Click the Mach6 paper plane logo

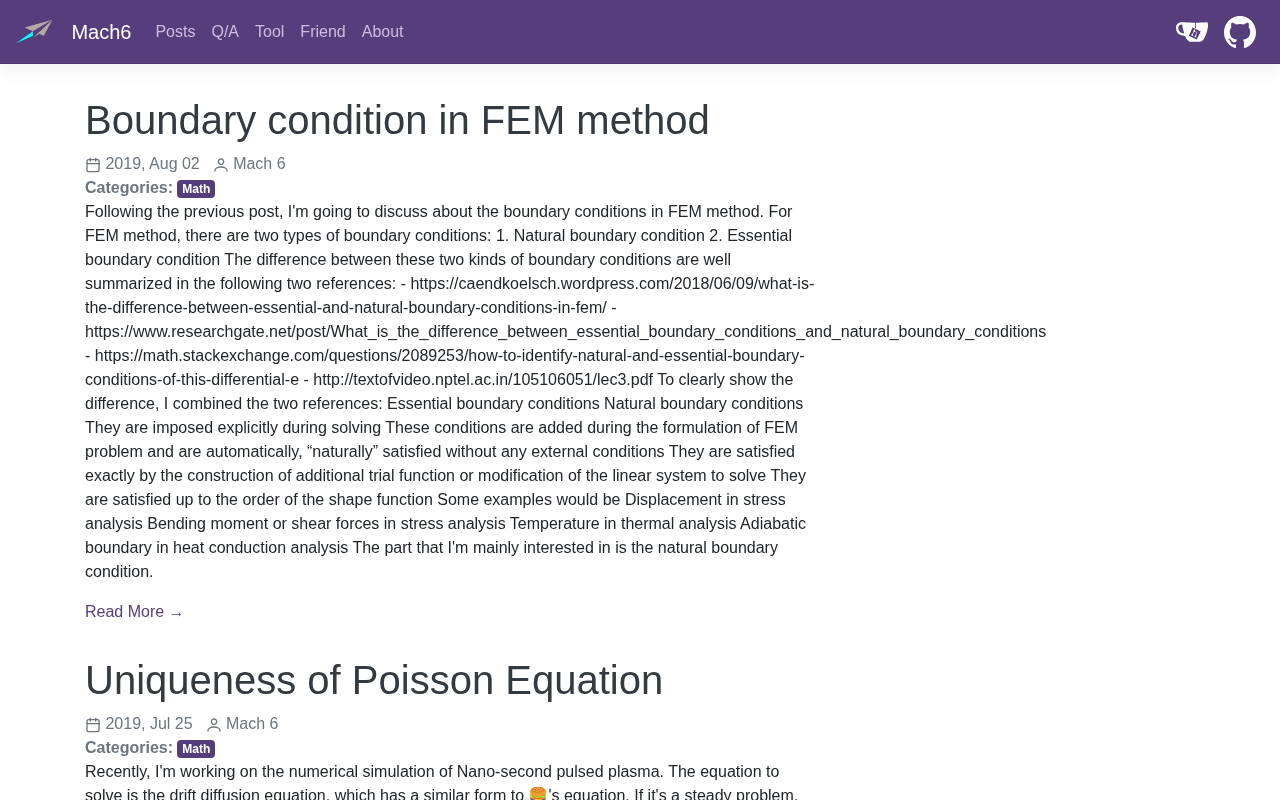point(34,32)
